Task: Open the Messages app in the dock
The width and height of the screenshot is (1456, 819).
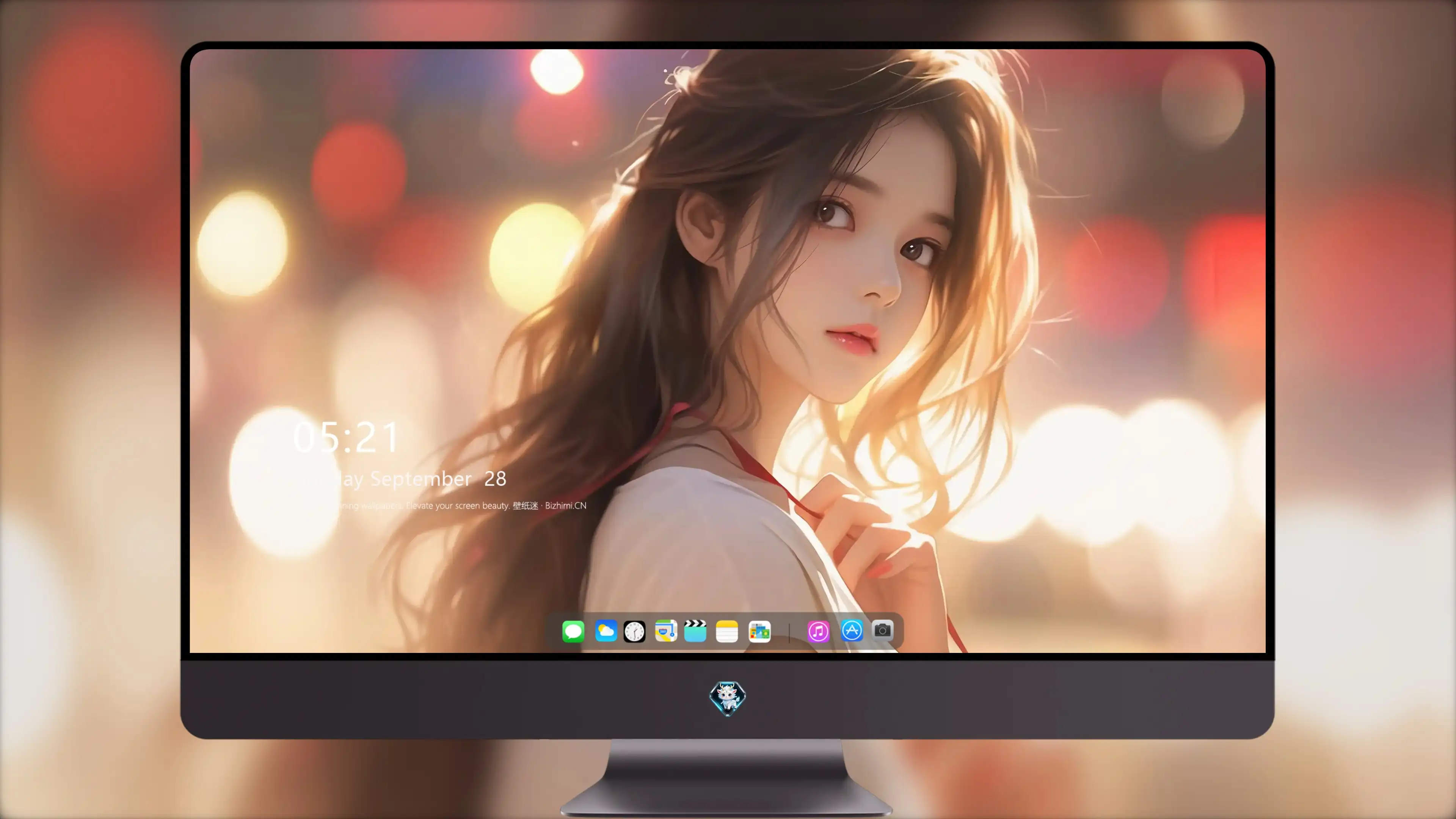Action: 573,631
